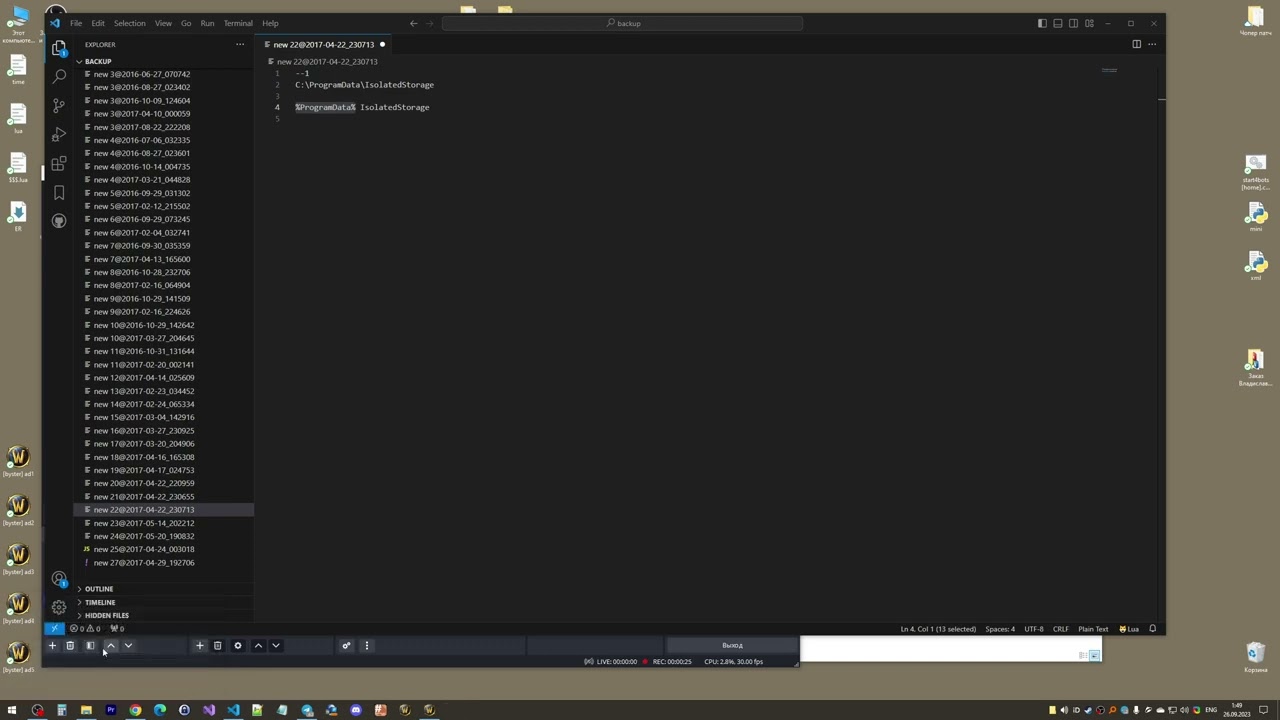Toggle Secondary Side Bar visibility
The width and height of the screenshot is (1280, 720).
pyautogui.click(x=1073, y=23)
